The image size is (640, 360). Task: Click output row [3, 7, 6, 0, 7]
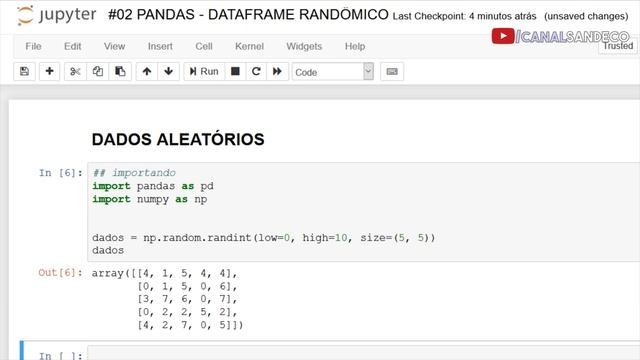pyautogui.click(x=187, y=299)
